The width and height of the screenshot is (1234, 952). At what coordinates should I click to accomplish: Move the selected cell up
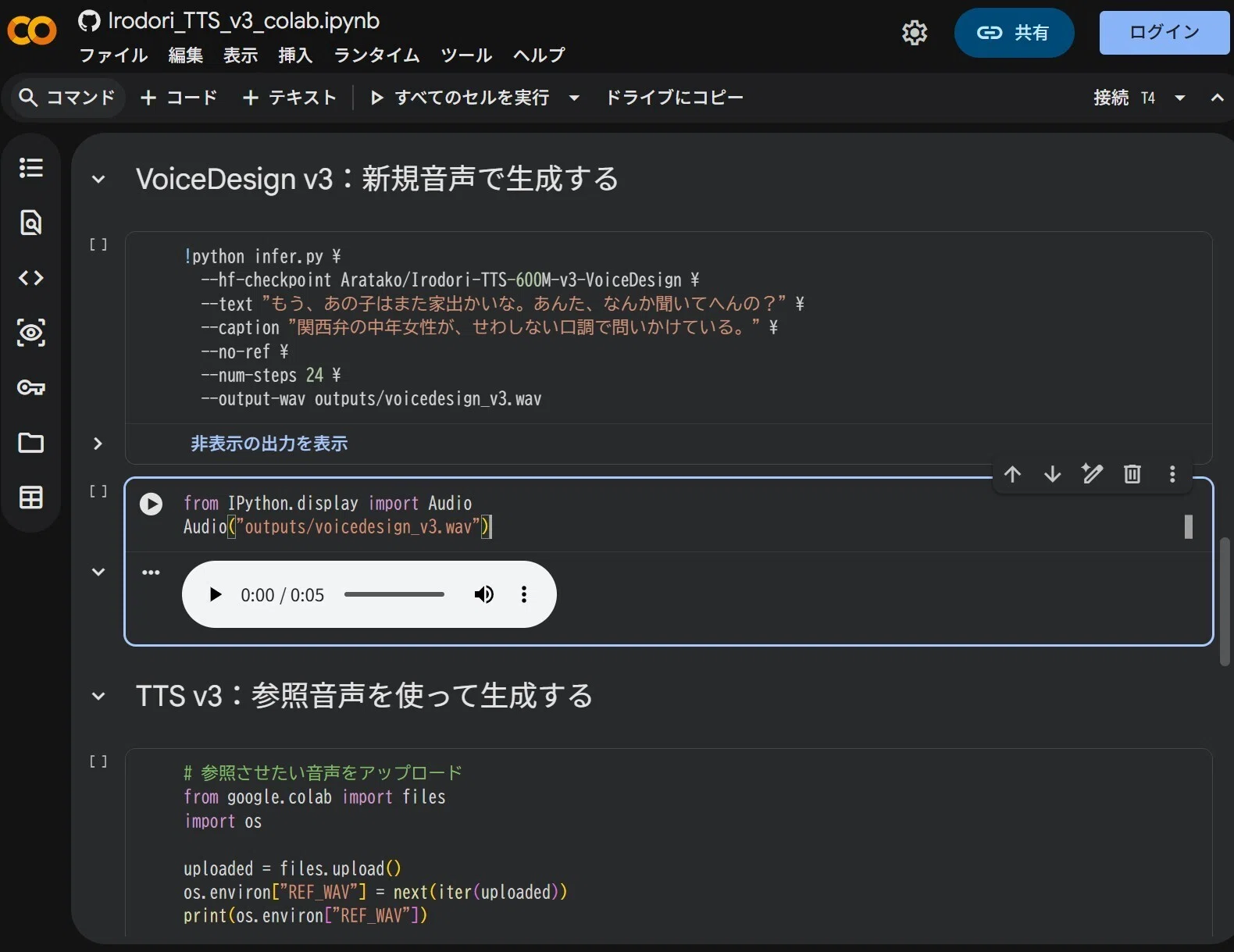[1013, 474]
